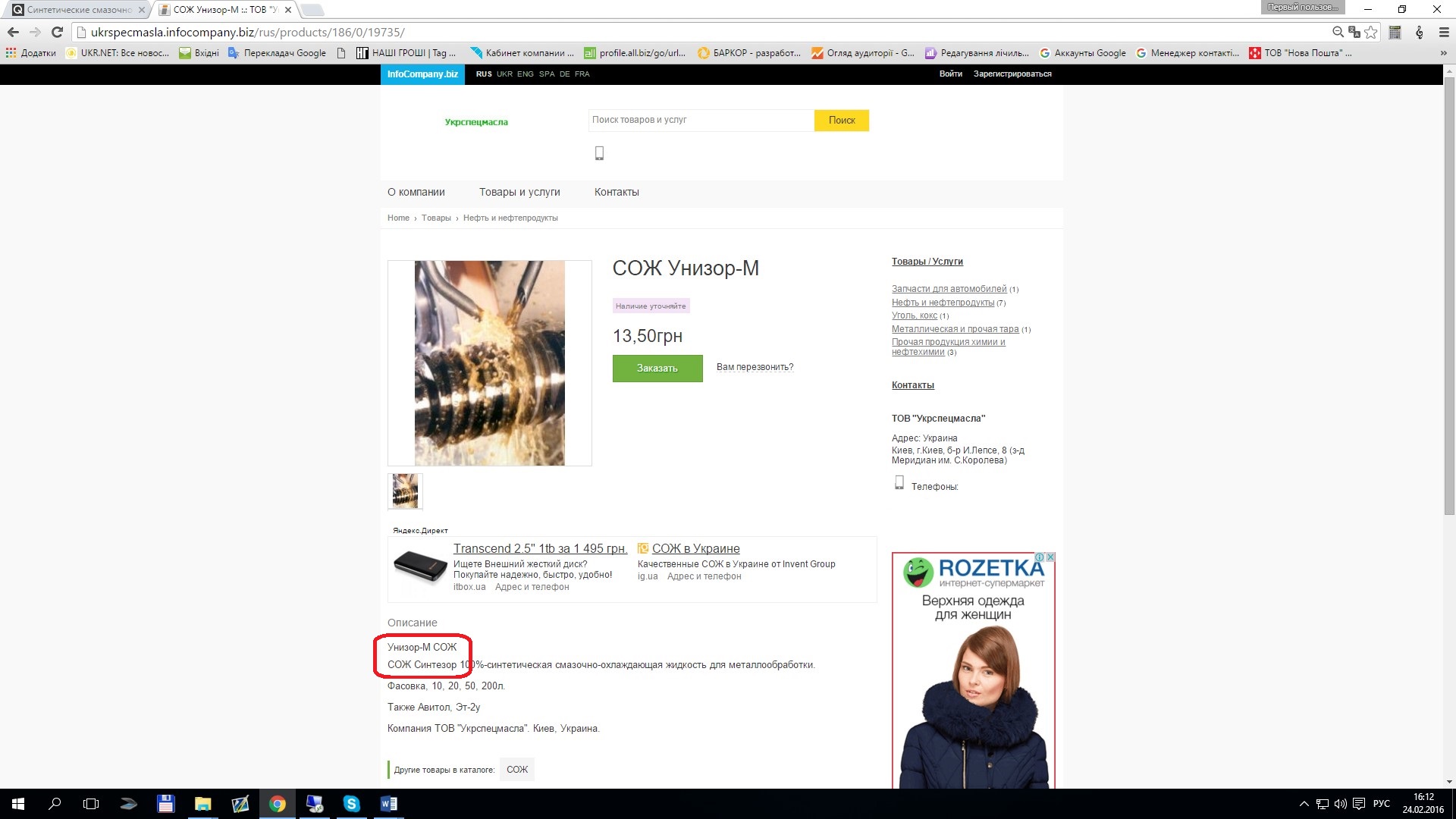Click the treble clef extension icon
Screen dimensions: 1456x819
(x=1420, y=32)
